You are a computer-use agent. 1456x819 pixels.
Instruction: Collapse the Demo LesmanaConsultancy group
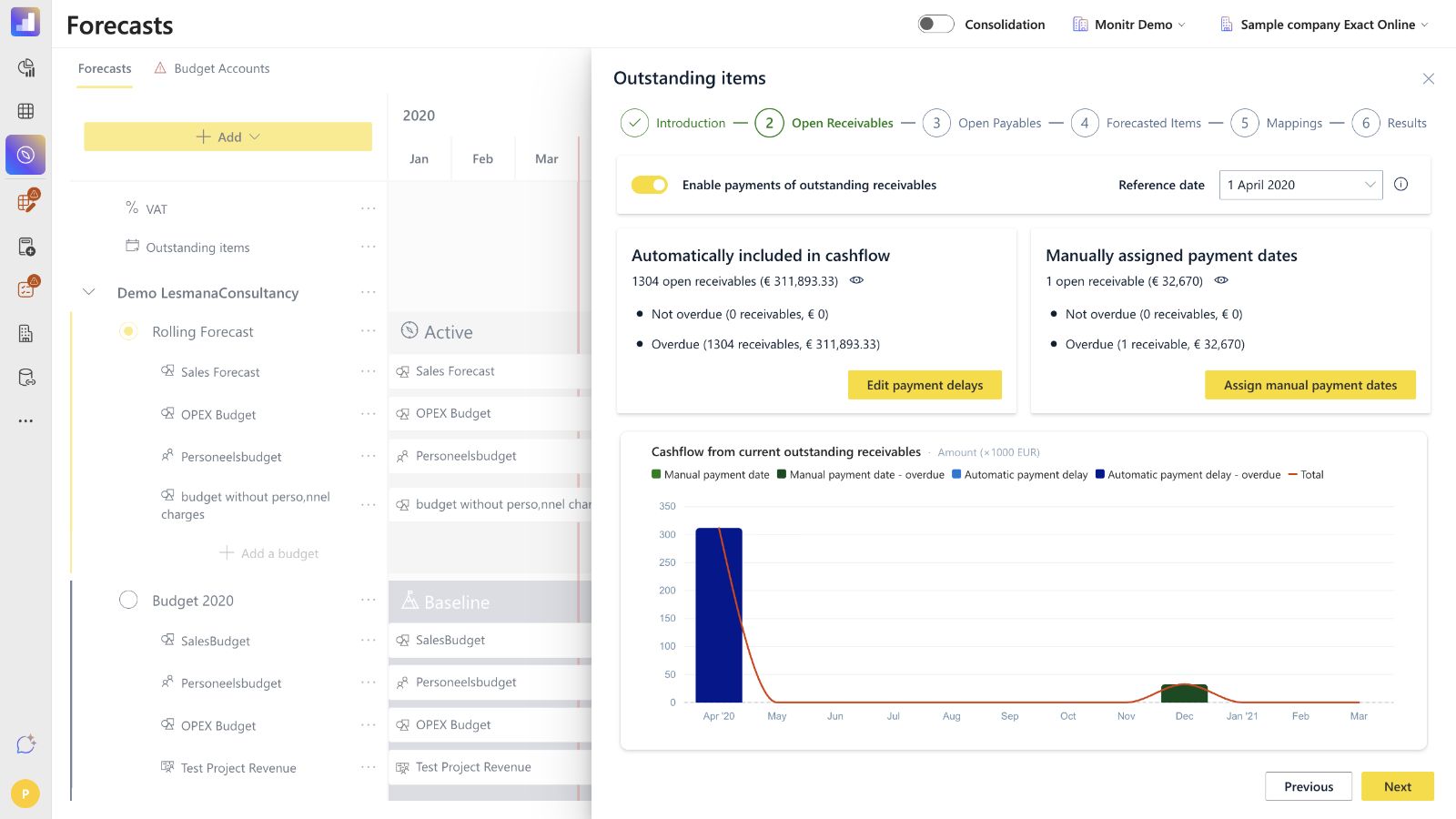coord(88,292)
